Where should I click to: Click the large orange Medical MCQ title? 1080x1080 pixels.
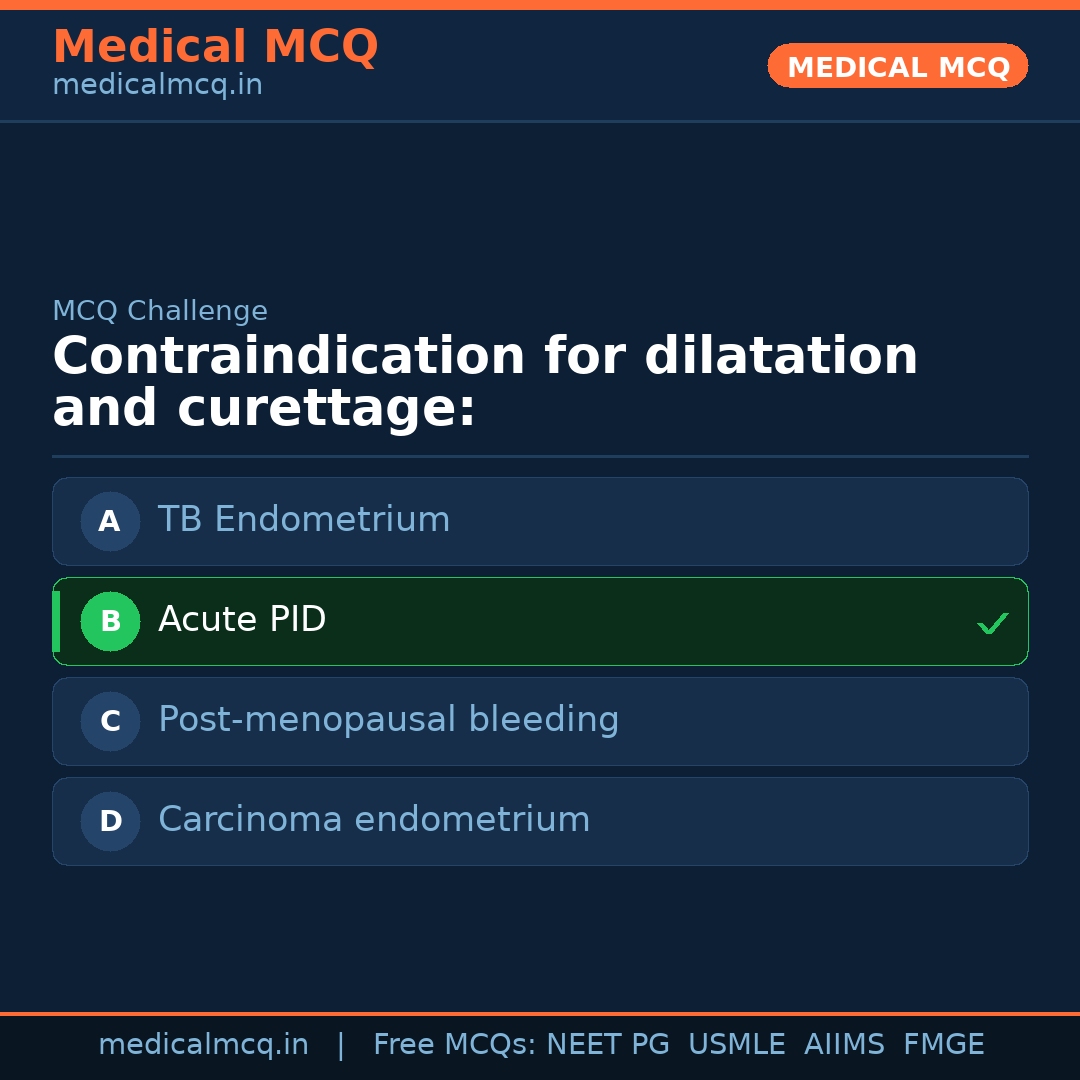(x=215, y=47)
